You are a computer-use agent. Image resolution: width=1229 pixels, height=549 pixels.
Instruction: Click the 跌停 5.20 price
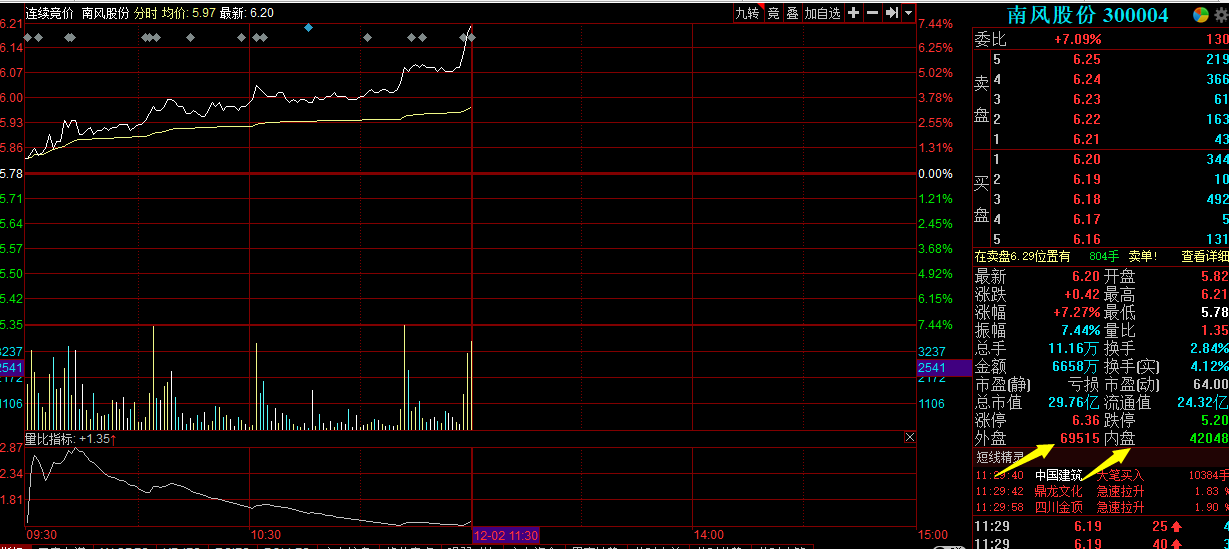[1214, 420]
